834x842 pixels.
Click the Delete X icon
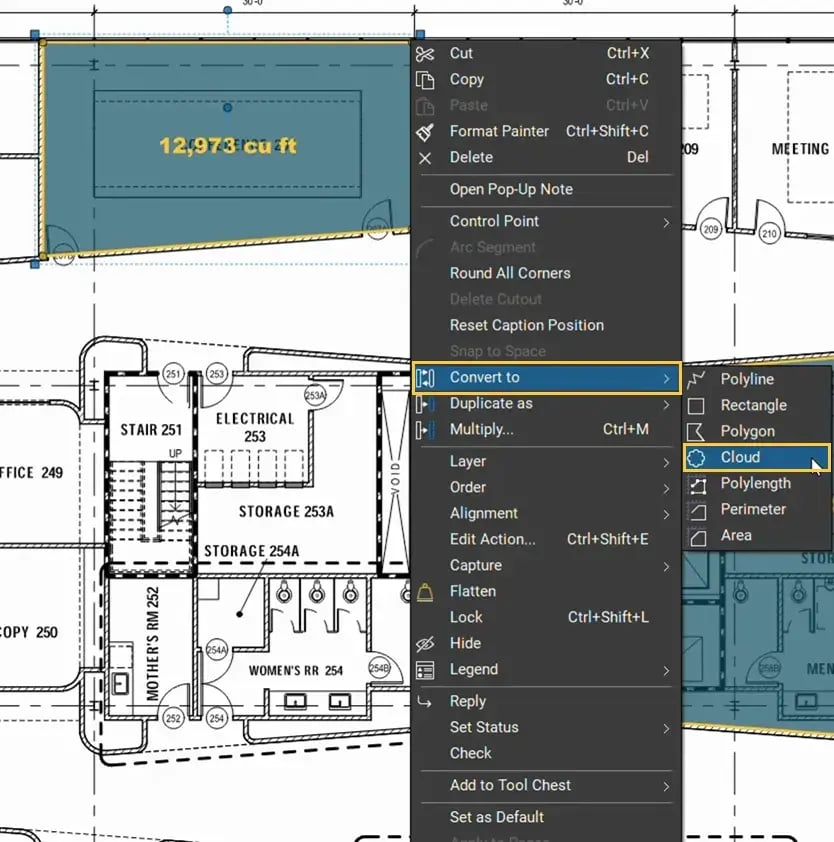(425, 158)
